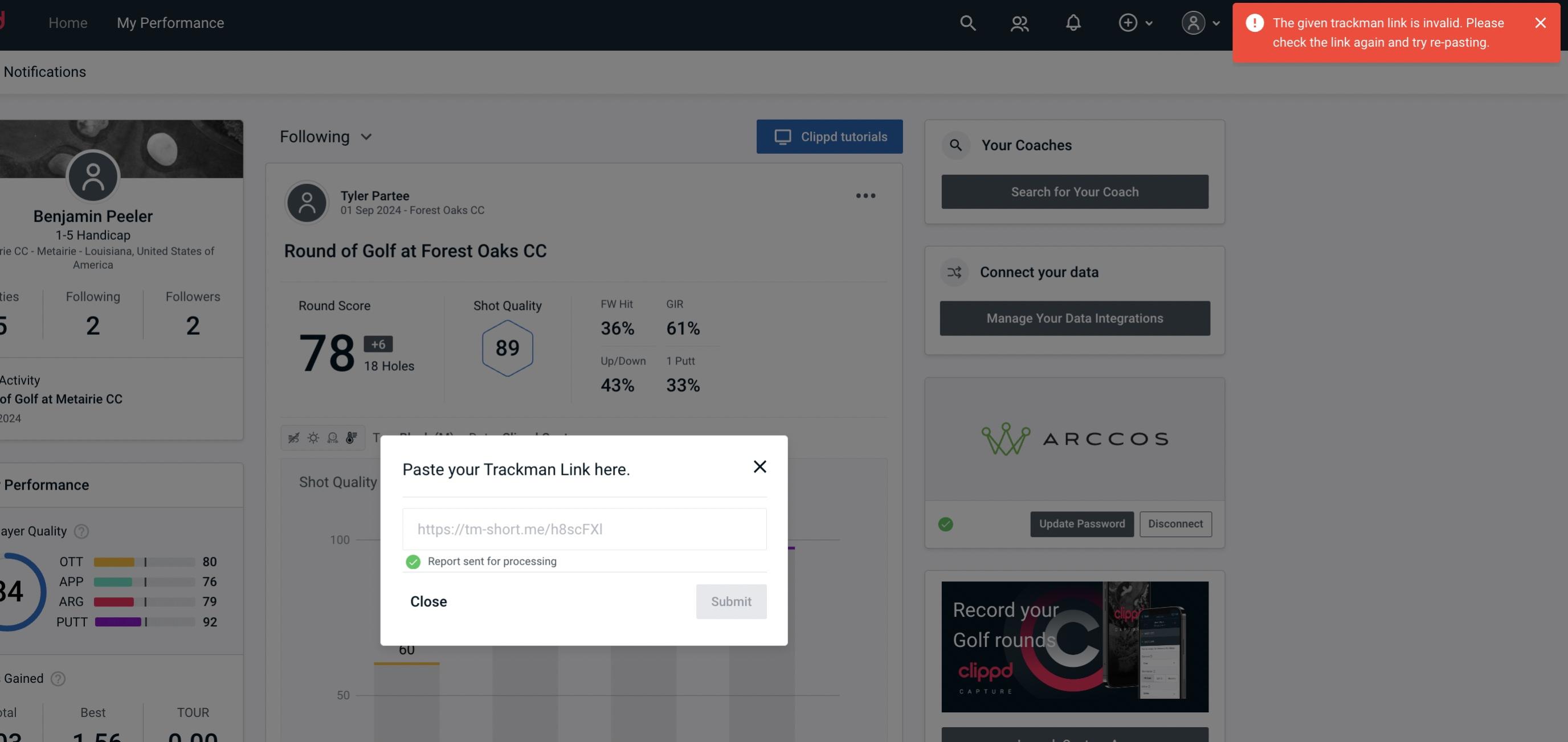Click the green report sent checkmark toggle

tap(412, 561)
